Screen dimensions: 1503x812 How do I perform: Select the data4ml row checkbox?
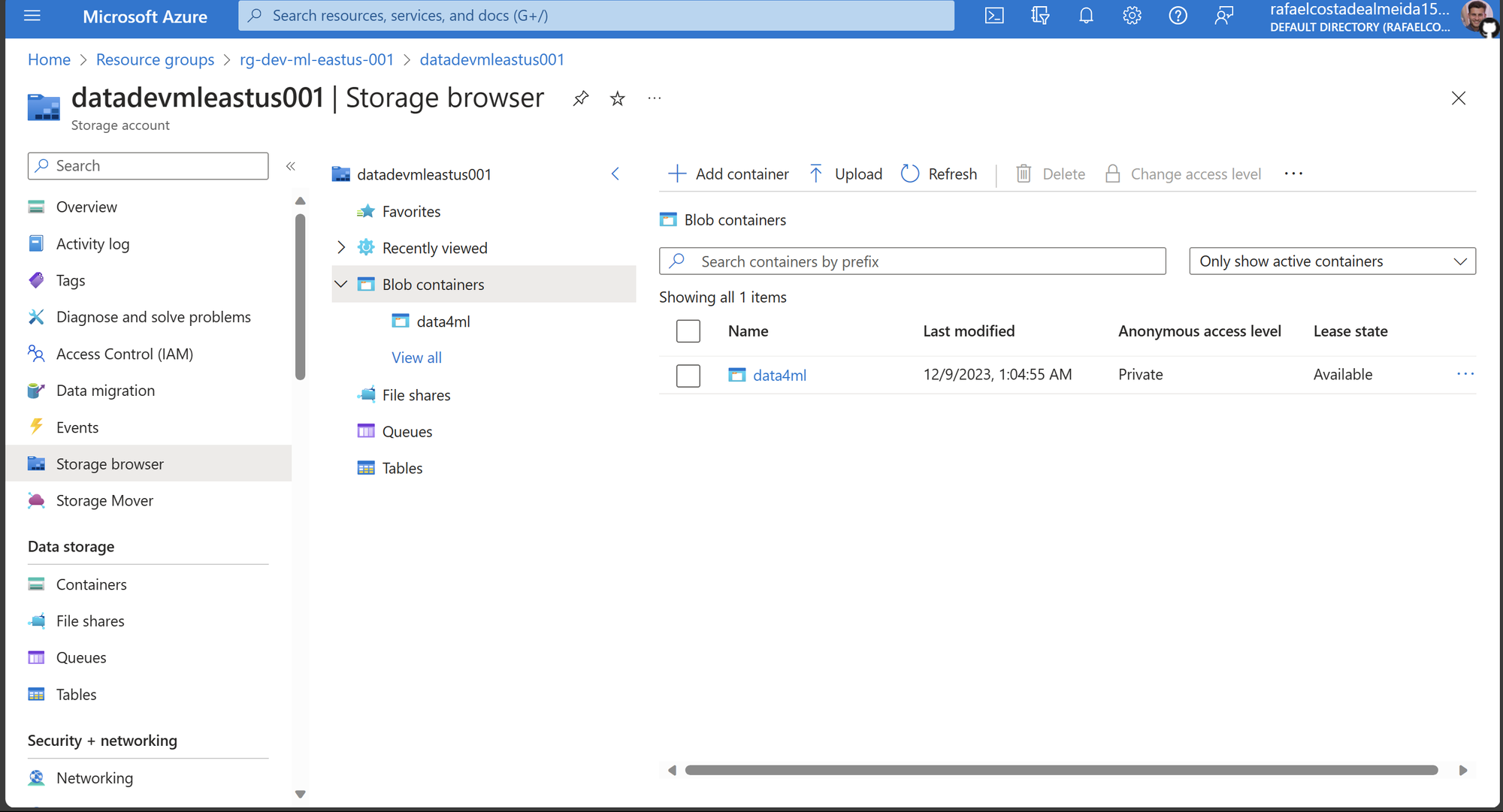(x=688, y=376)
